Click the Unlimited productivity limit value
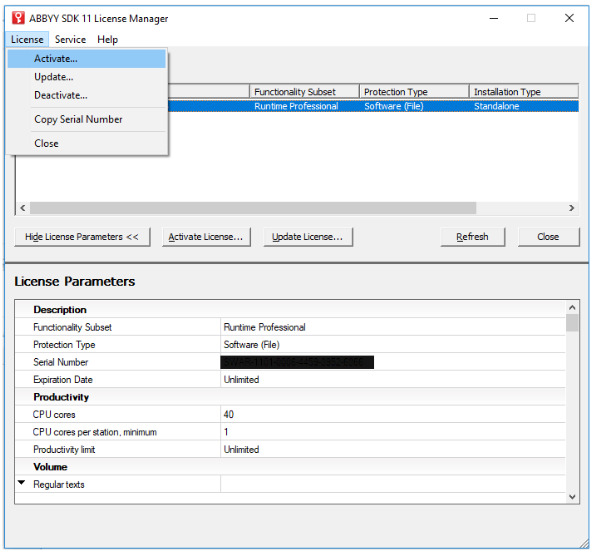The height and width of the screenshot is (553, 592). click(241, 450)
